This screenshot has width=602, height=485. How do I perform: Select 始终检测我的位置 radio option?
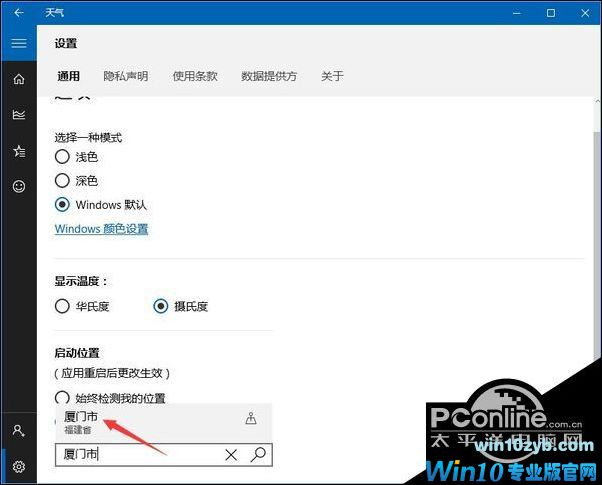62,397
